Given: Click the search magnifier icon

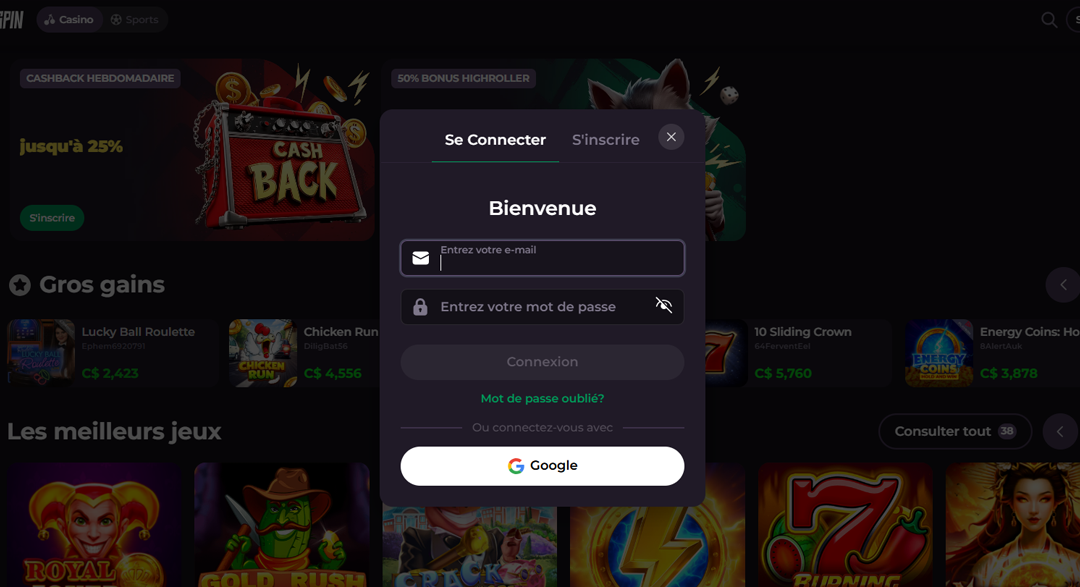Looking at the screenshot, I should 1049,20.
